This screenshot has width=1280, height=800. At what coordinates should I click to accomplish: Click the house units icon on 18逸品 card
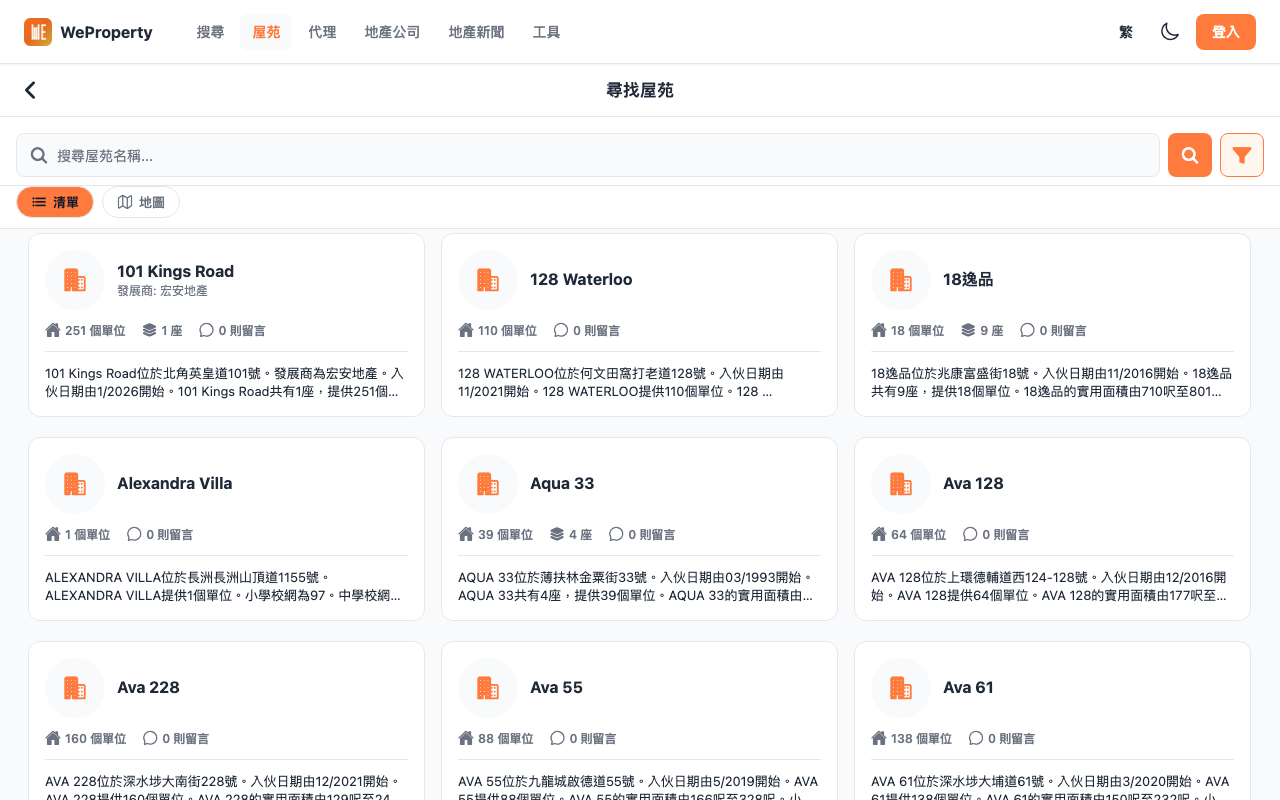(879, 330)
